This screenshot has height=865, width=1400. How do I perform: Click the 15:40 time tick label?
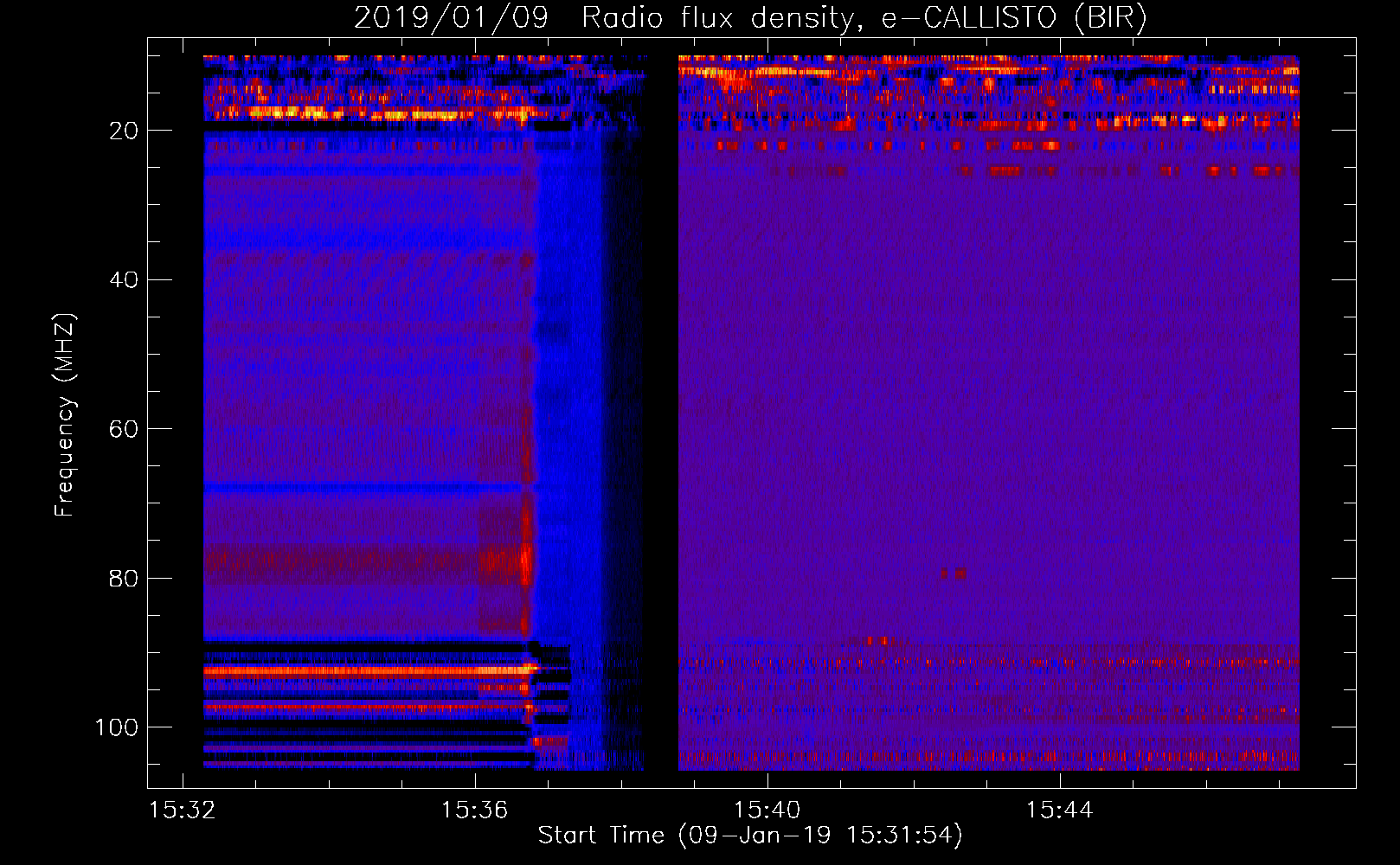(767, 811)
